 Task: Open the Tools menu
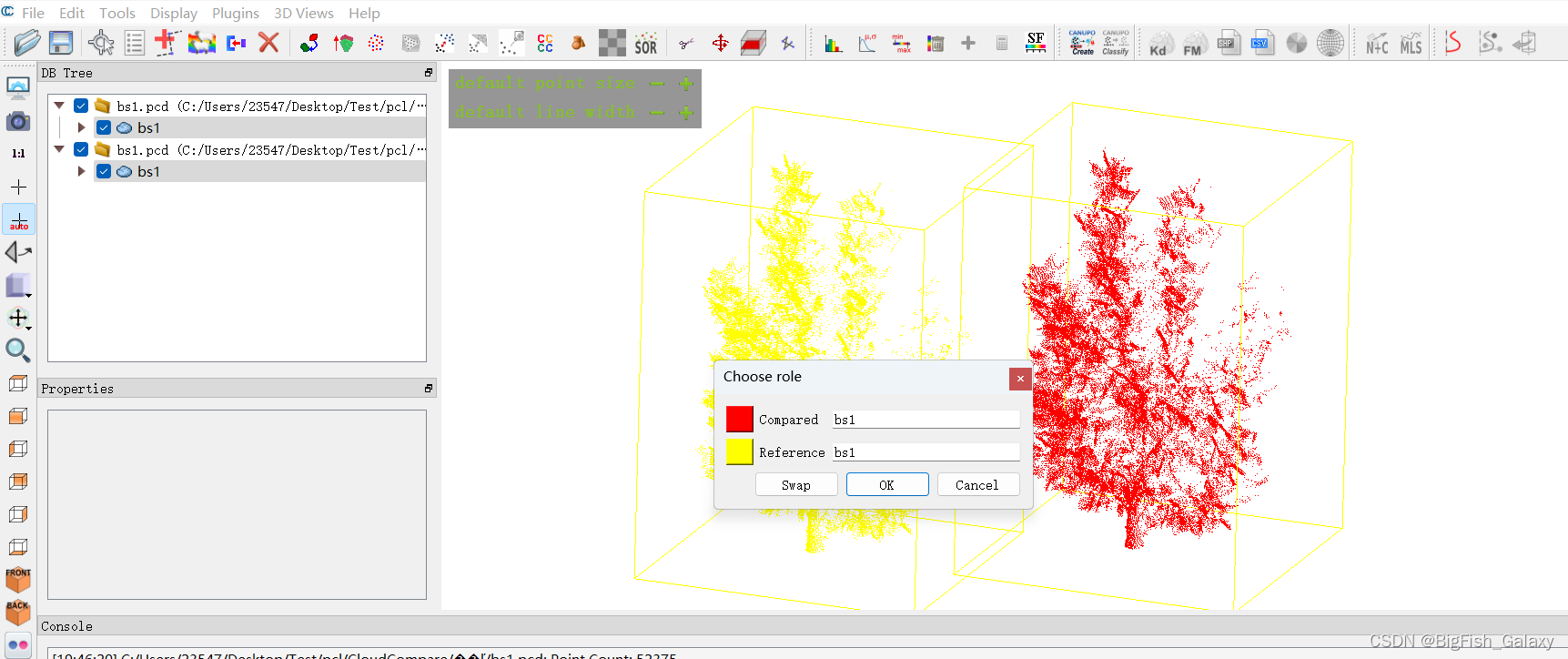click(117, 13)
